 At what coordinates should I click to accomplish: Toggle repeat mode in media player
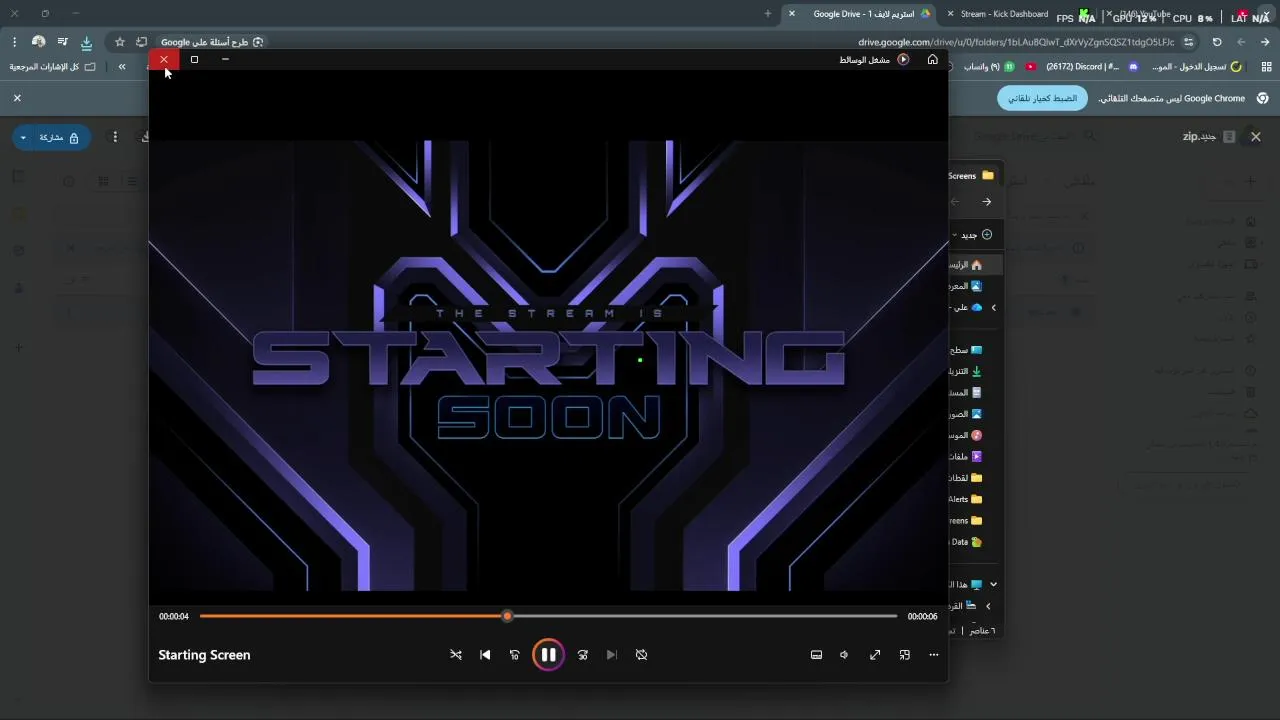(x=642, y=655)
